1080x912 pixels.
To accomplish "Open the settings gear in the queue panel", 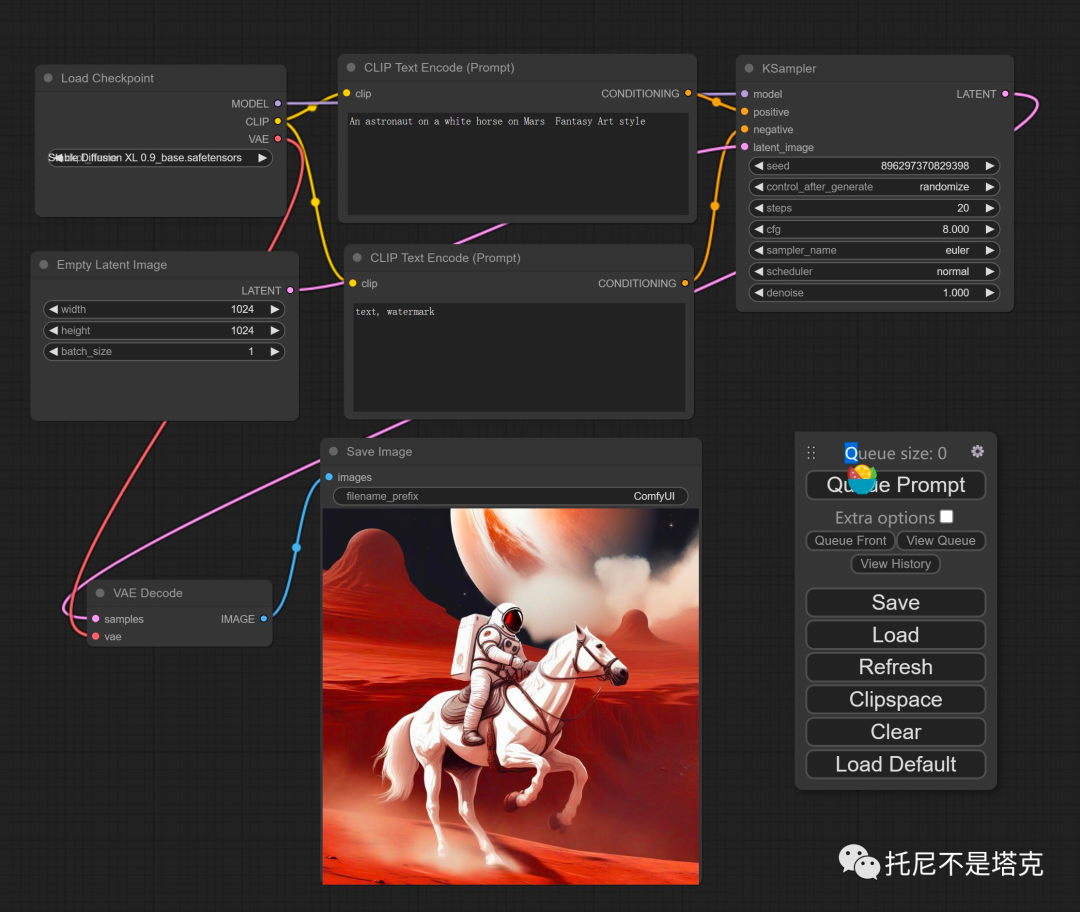I will click(977, 451).
